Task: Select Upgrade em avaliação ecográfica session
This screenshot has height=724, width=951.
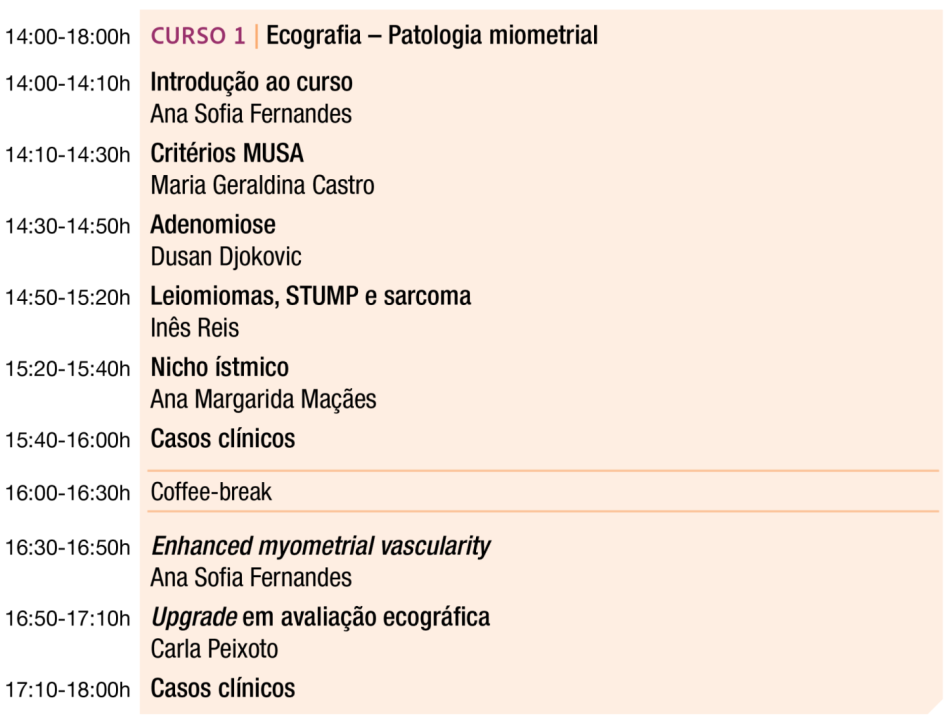Action: point(320,617)
